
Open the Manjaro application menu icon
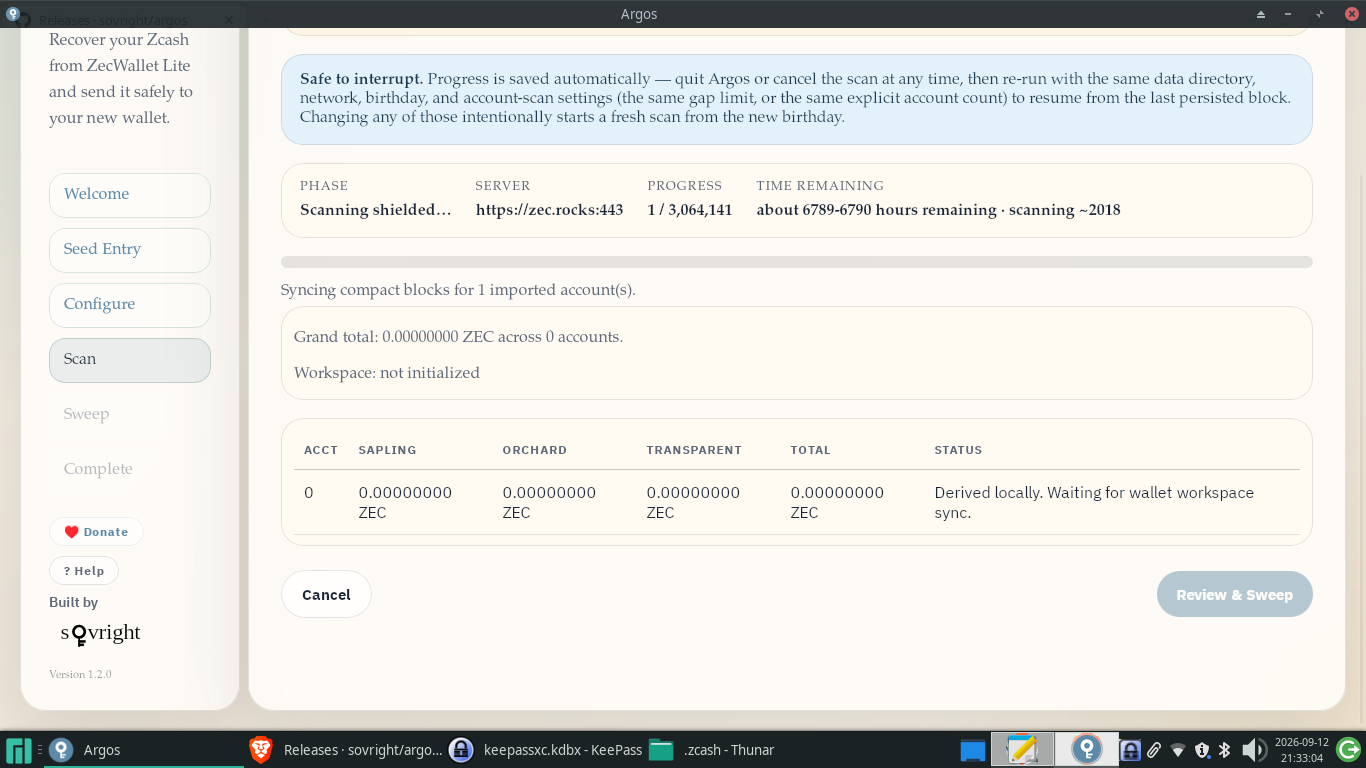tap(18, 750)
